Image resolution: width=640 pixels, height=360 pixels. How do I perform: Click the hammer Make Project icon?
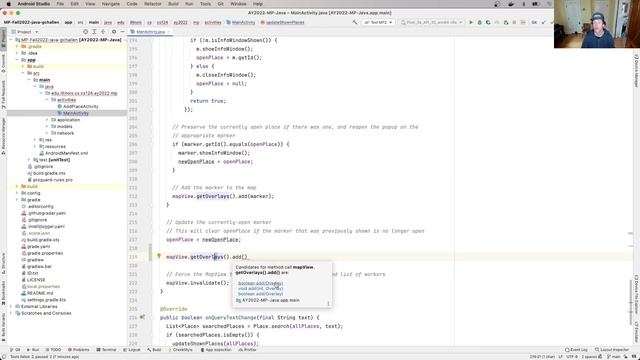354,22
